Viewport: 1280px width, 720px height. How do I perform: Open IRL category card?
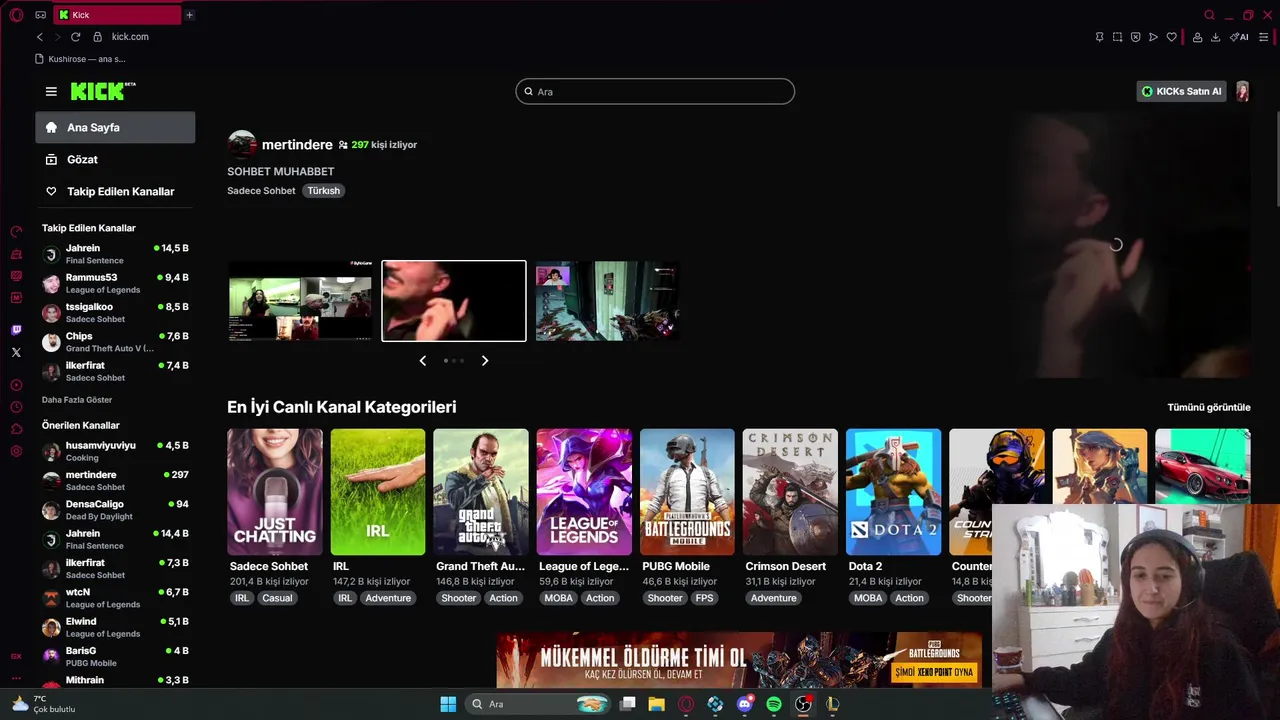378,492
